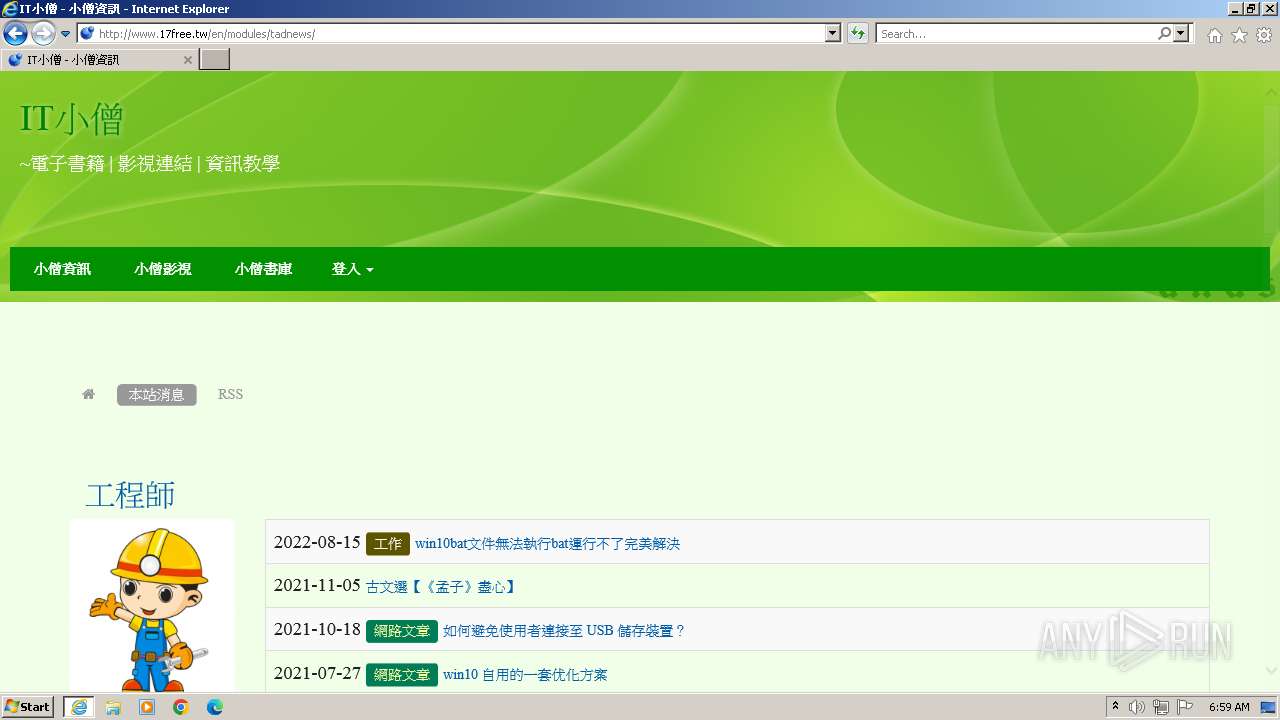This screenshot has height=720, width=1280.
Task: Click 網路文章 tag on the USB article
Action: tap(402, 631)
